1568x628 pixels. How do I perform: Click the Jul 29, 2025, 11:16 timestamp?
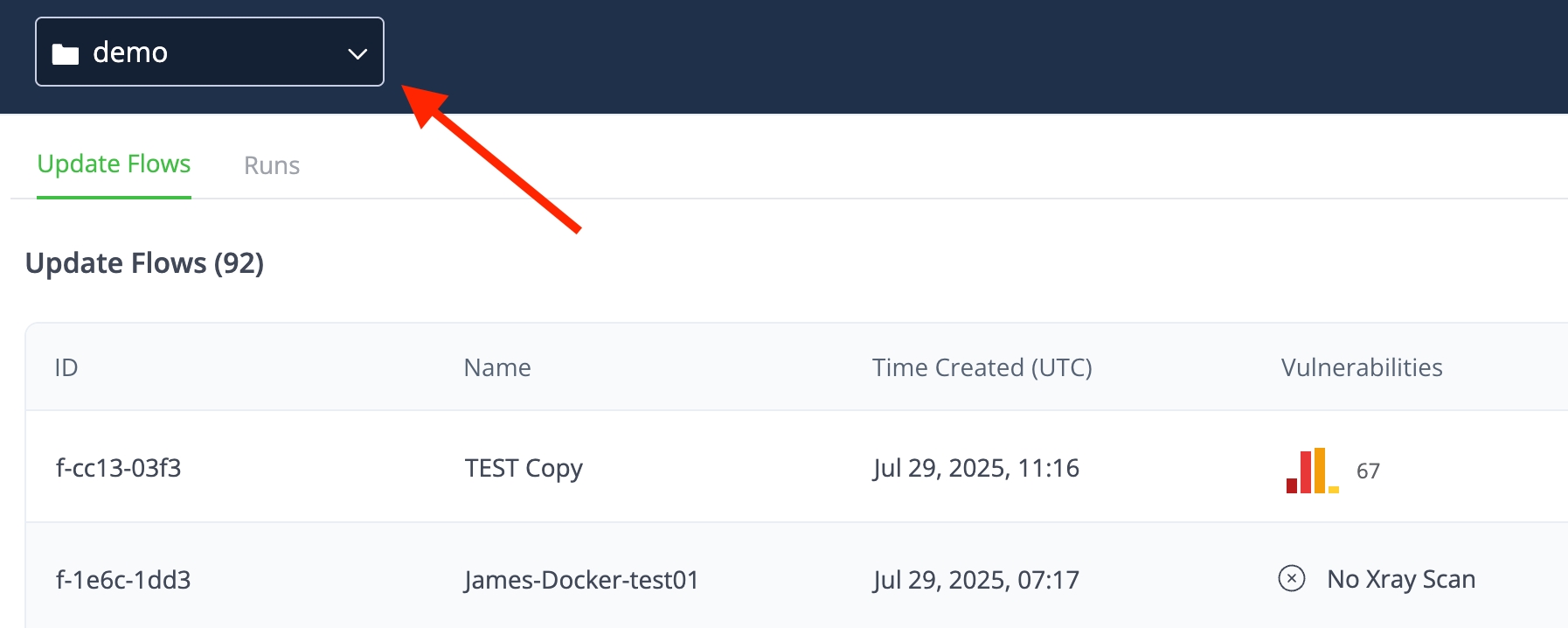975,468
